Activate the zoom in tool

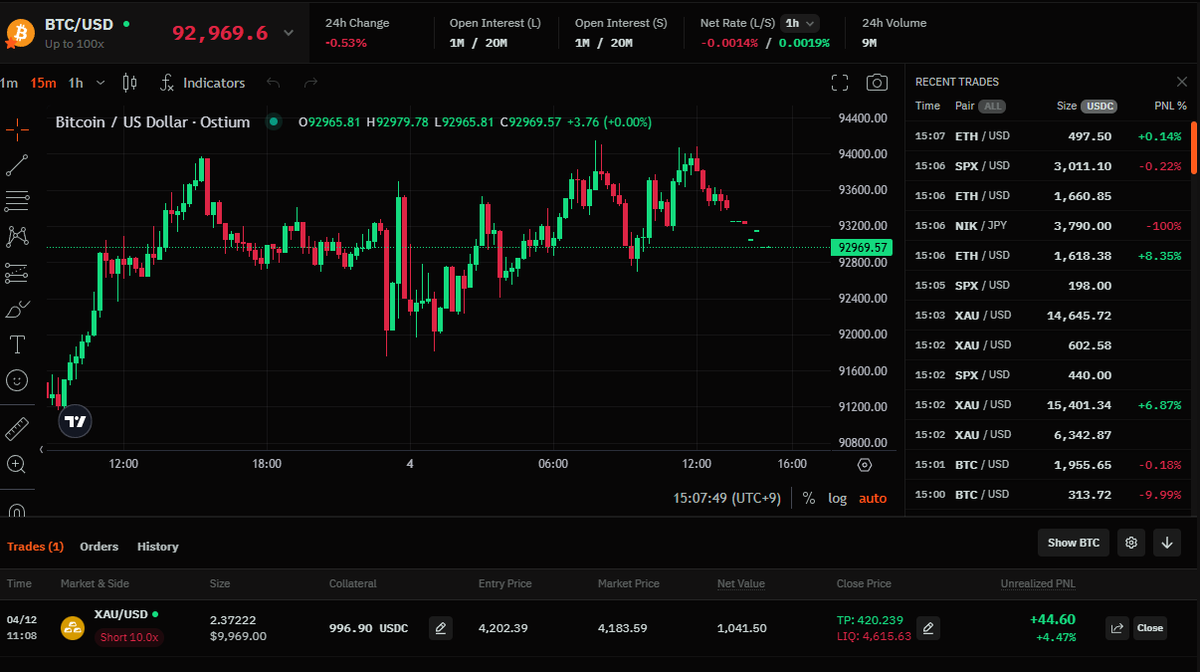pos(17,464)
